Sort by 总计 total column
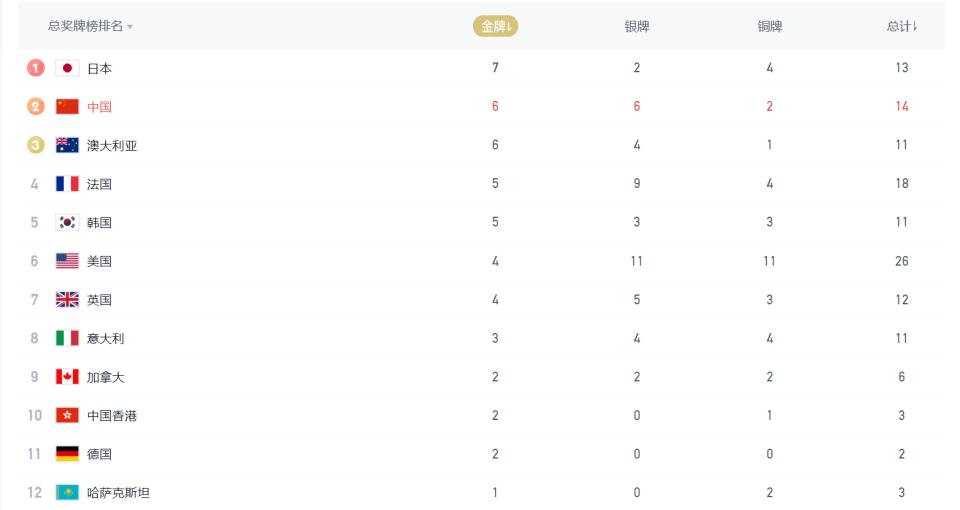 (901, 26)
